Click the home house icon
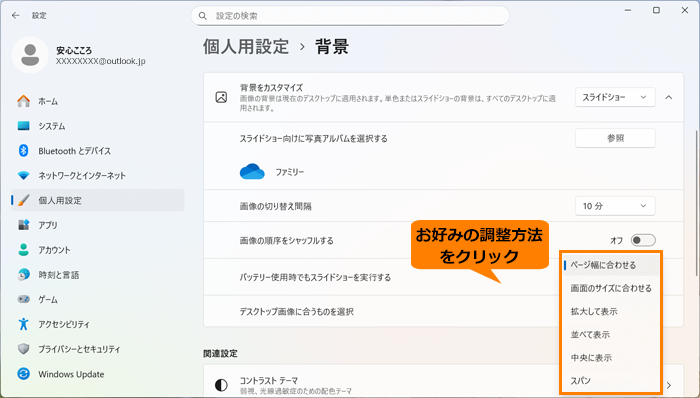Viewport: 700px width, 398px height. (24, 101)
